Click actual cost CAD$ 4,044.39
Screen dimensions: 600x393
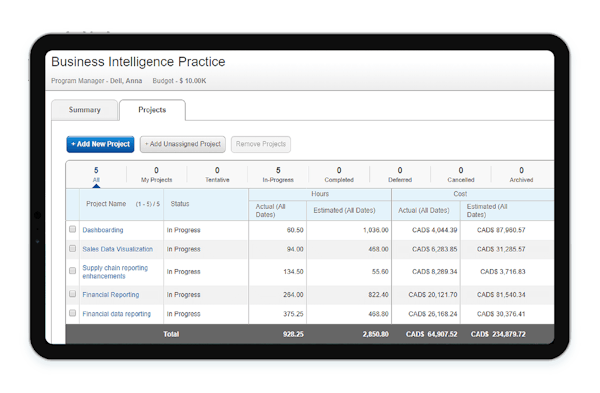(435, 230)
